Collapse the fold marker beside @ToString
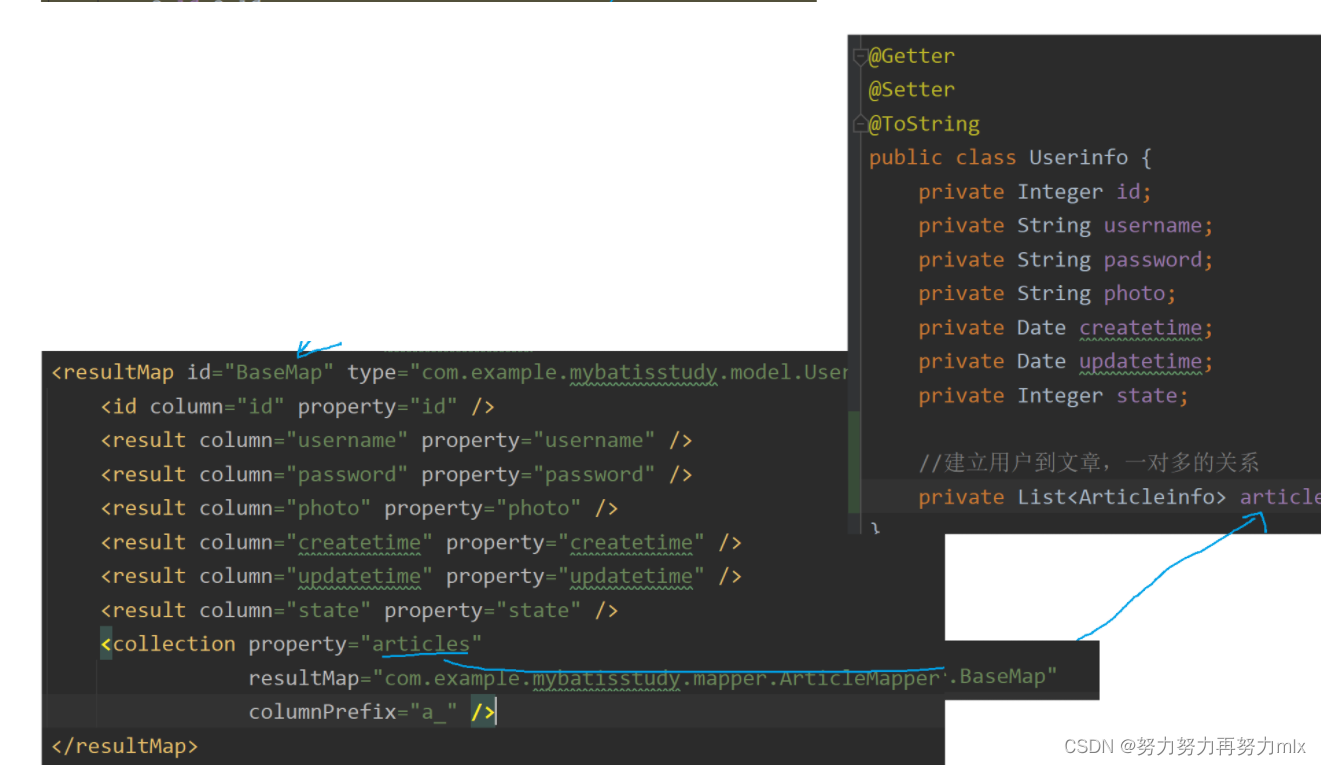The image size is (1321, 765). (x=860, y=124)
